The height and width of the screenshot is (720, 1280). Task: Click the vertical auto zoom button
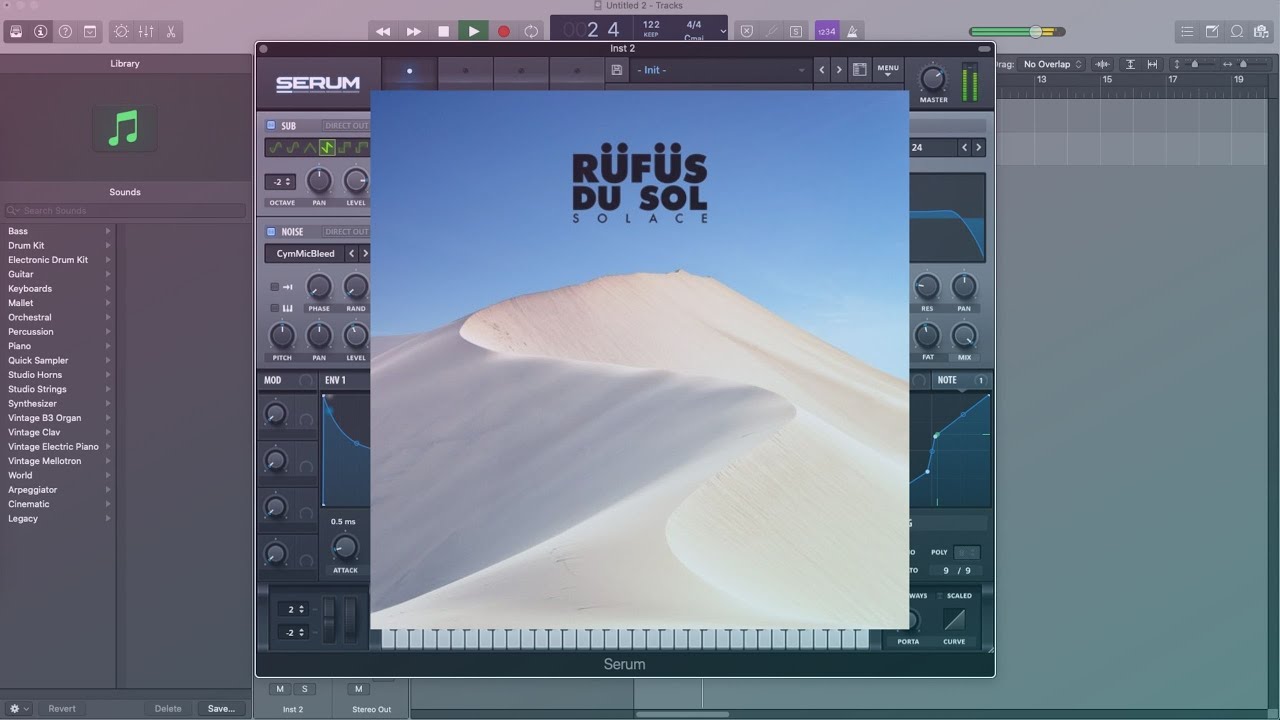(1130, 64)
